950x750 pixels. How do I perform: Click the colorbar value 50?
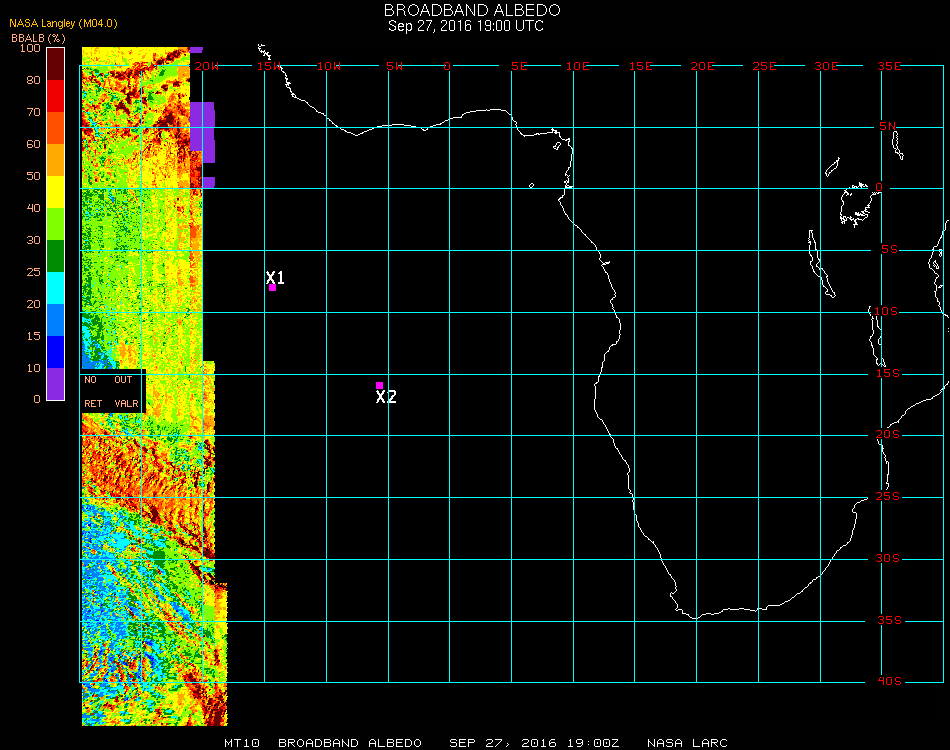[33, 176]
